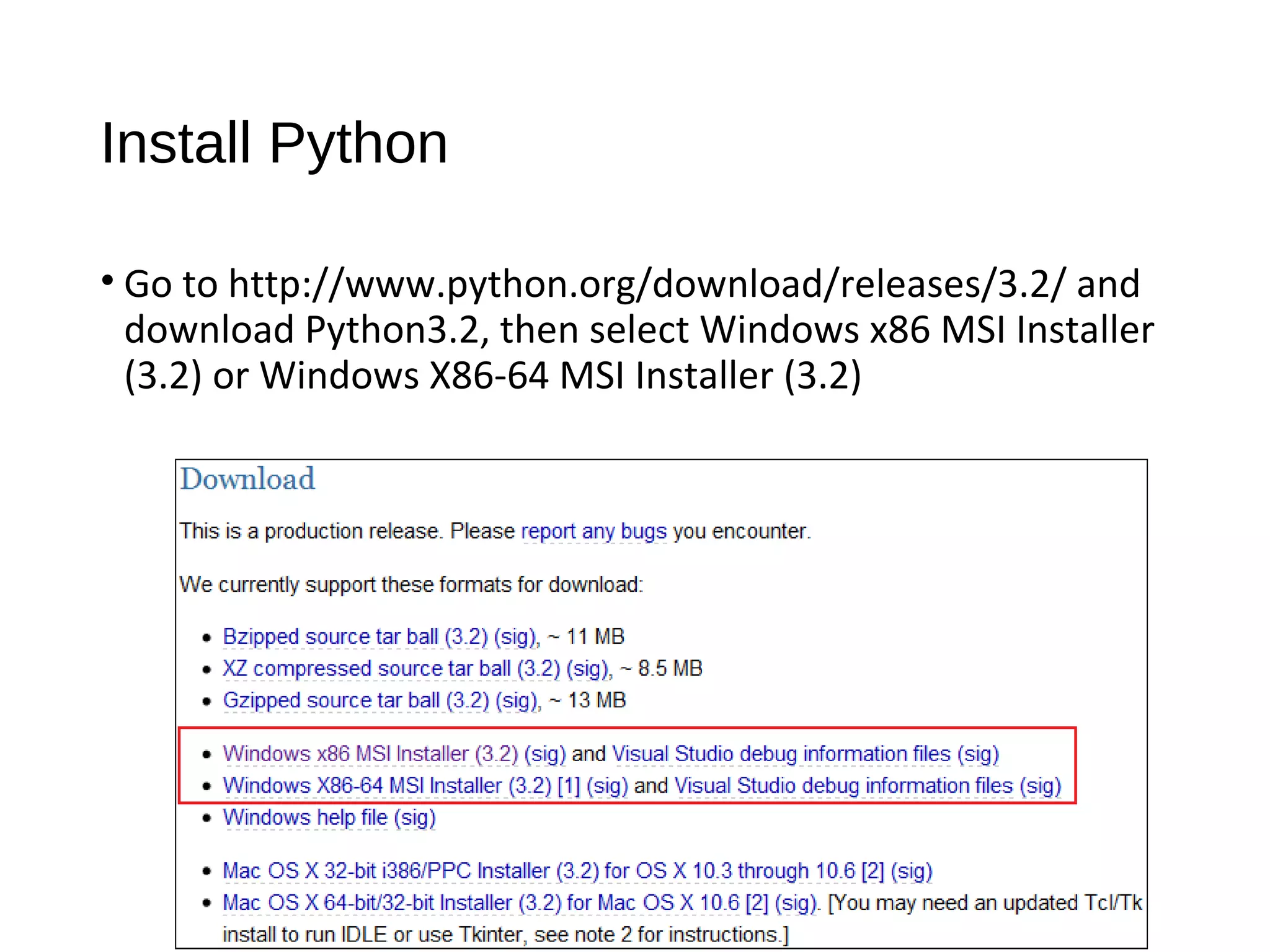The width and height of the screenshot is (1270, 952).
Task: Click sig link after X86-64 footnote [1]
Action: click(x=607, y=785)
